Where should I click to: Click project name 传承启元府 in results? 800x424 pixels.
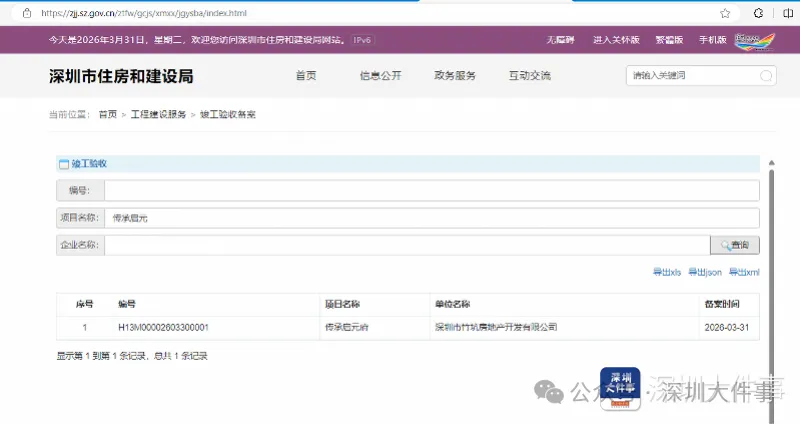pyautogui.click(x=346, y=328)
